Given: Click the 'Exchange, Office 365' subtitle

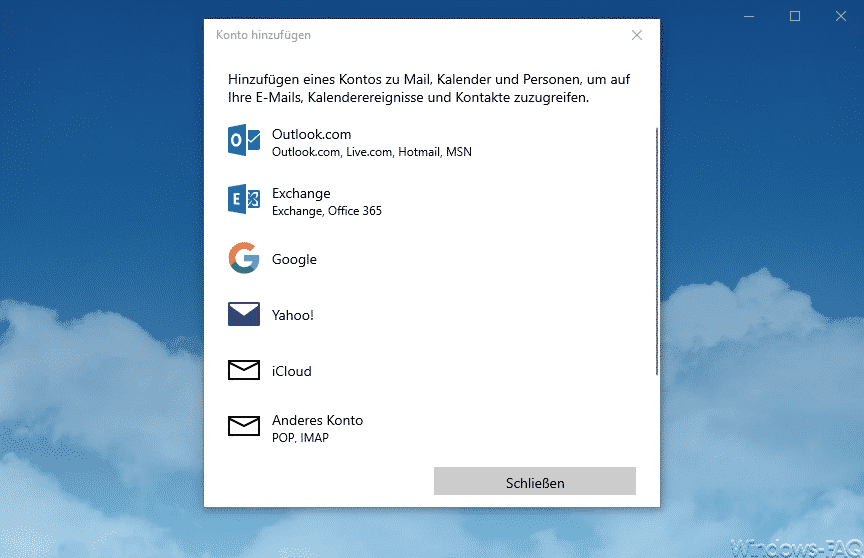Looking at the screenshot, I should pos(327,211).
